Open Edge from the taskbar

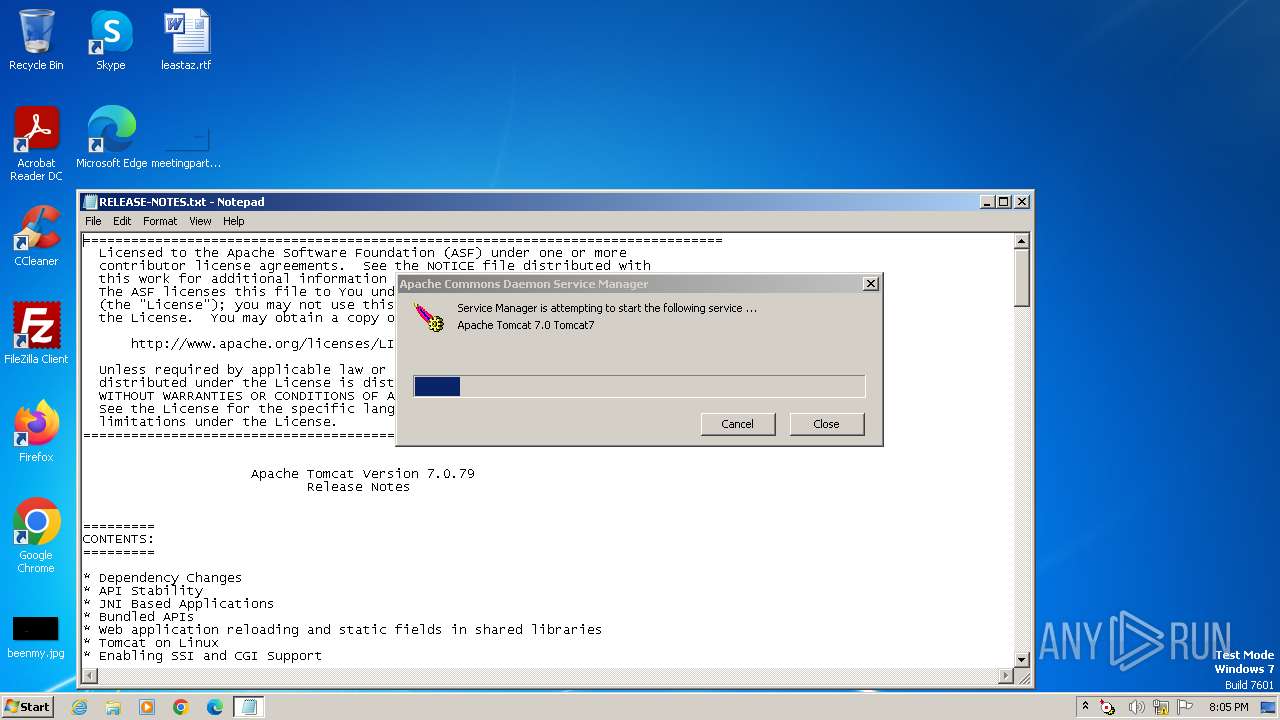pos(215,707)
